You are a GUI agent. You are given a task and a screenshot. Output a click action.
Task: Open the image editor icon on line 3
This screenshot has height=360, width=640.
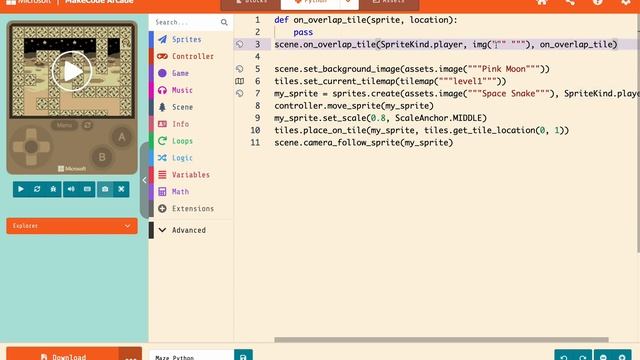240,44
